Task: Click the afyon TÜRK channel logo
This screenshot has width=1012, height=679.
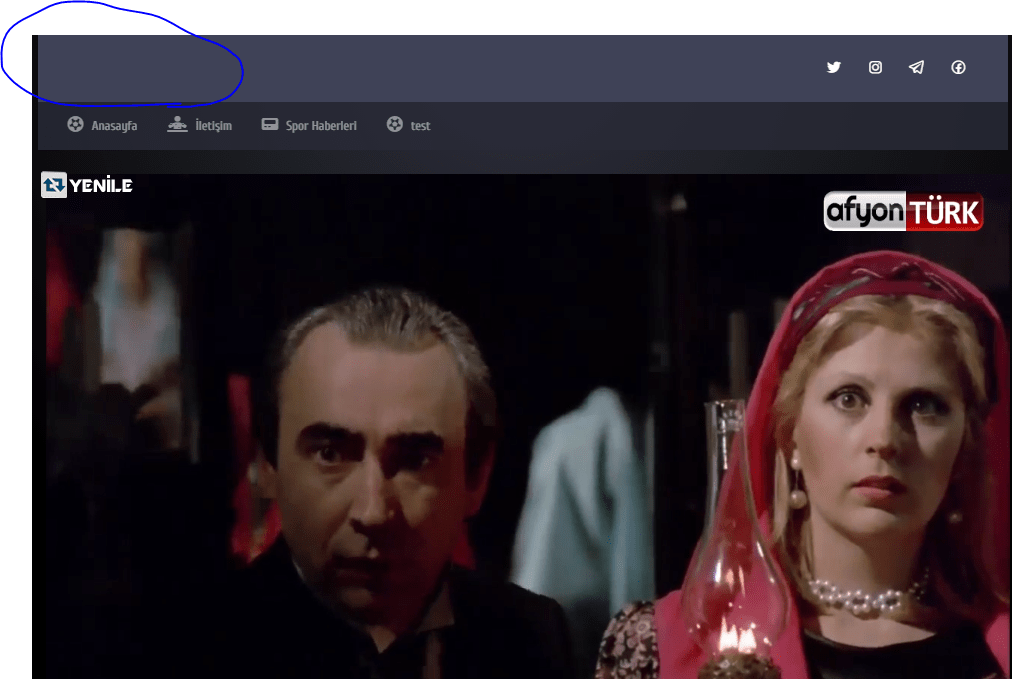Action: click(x=904, y=211)
